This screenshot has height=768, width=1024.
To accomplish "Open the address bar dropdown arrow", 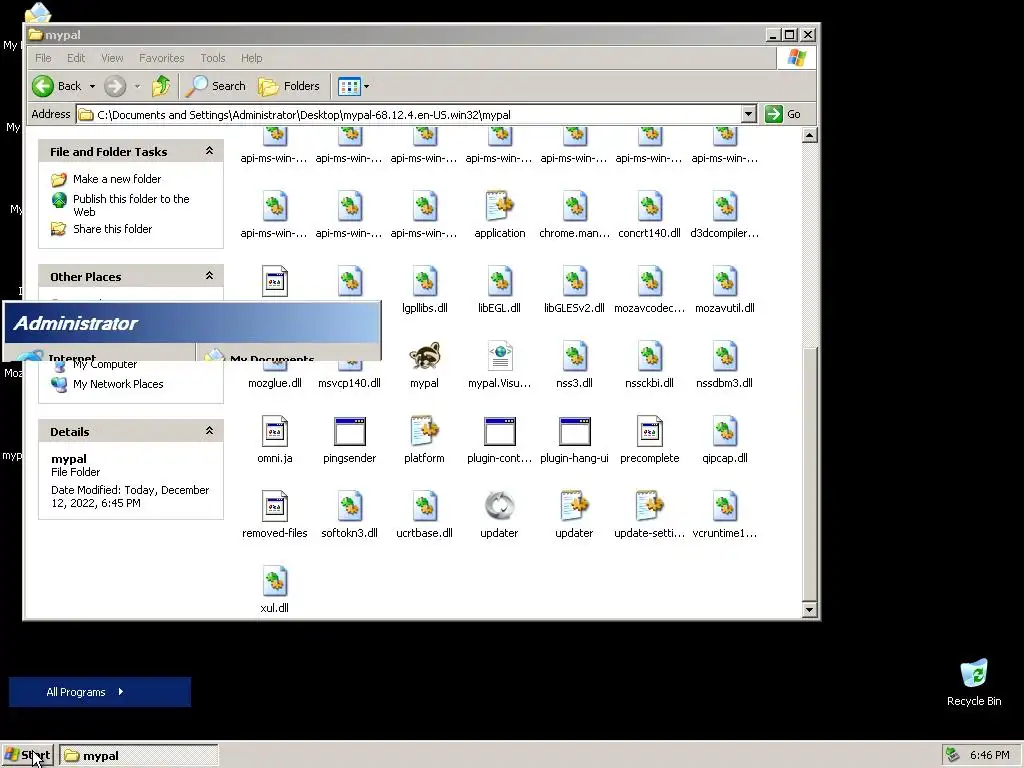I will [749, 114].
